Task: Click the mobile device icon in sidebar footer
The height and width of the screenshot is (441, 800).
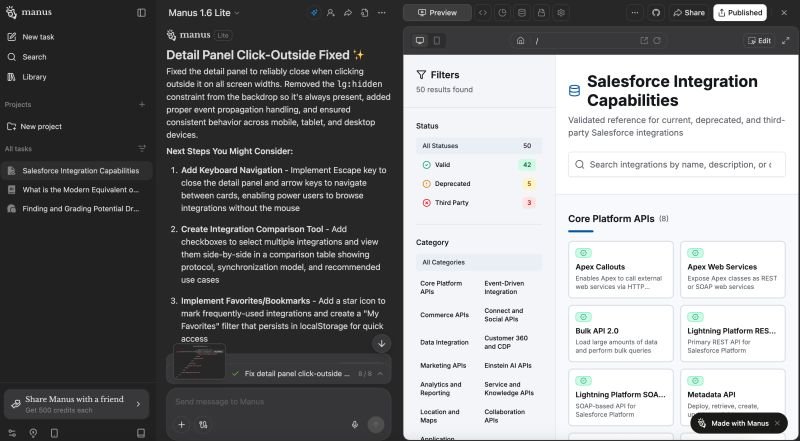Action: pyautogui.click(x=54, y=433)
